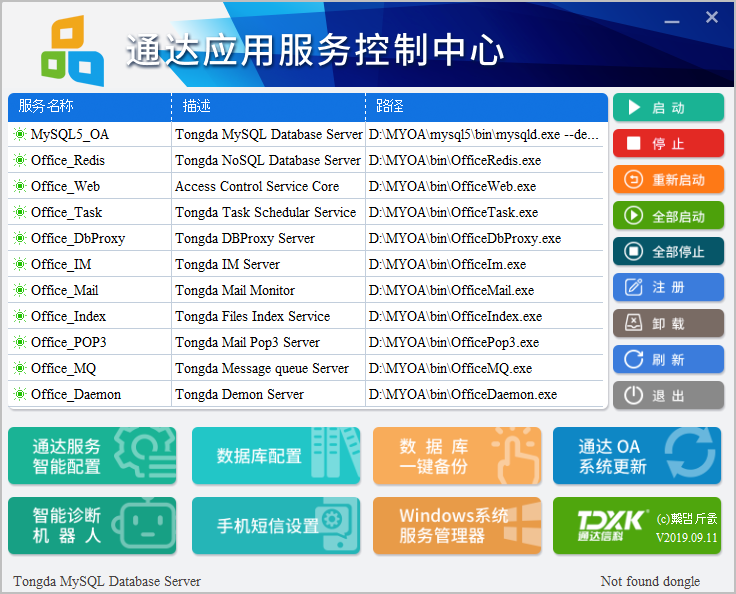Viewport: 736px width, 594px height.
Task: Select the Office_MQ service name
Action: click(x=63, y=369)
